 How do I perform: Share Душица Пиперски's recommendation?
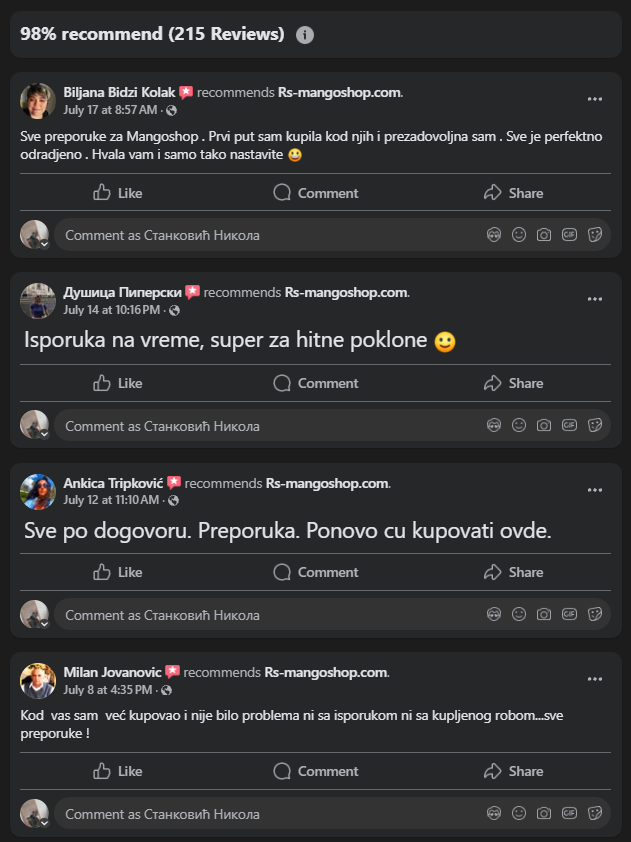click(513, 383)
